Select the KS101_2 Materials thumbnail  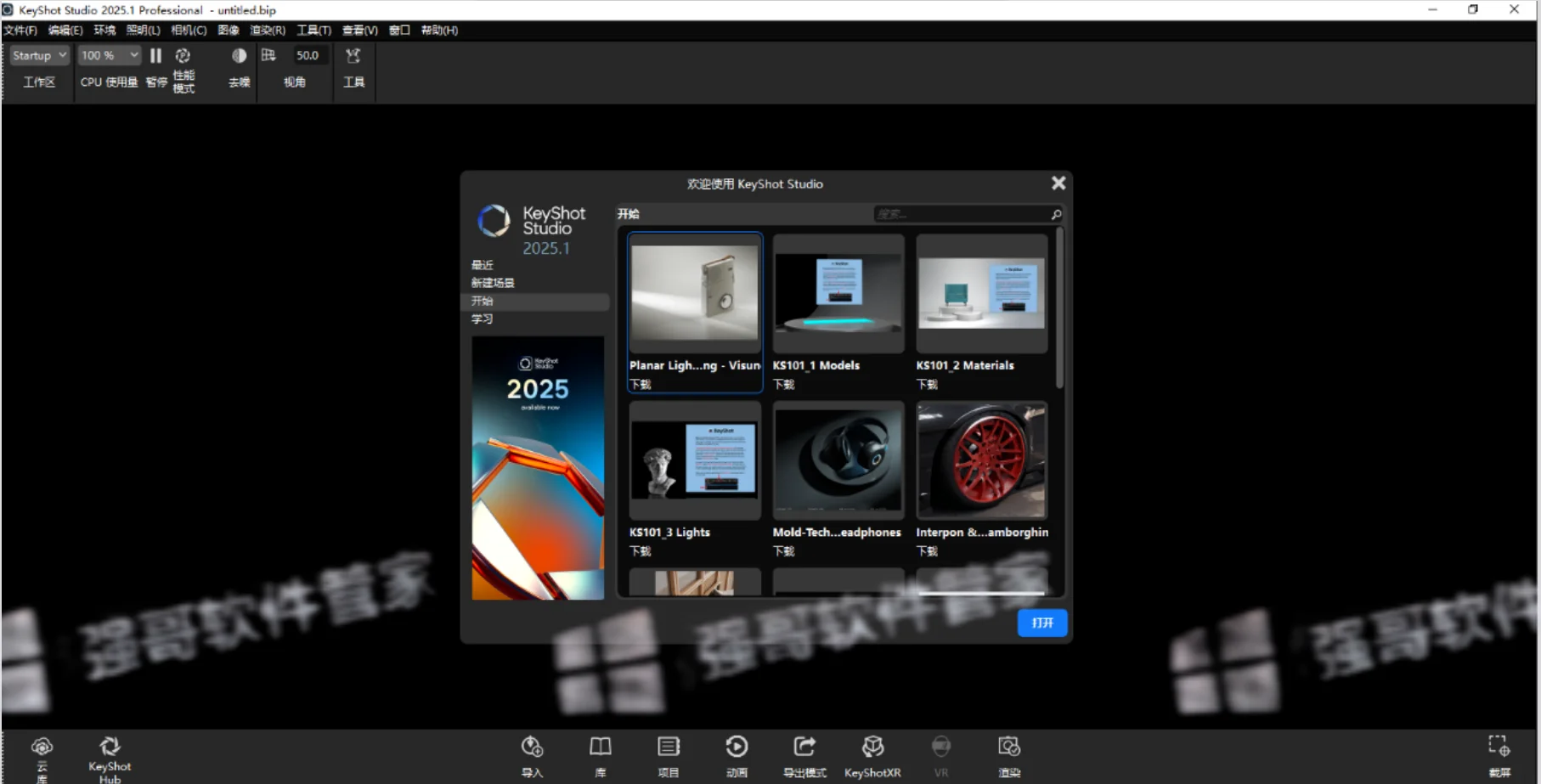coord(981,293)
